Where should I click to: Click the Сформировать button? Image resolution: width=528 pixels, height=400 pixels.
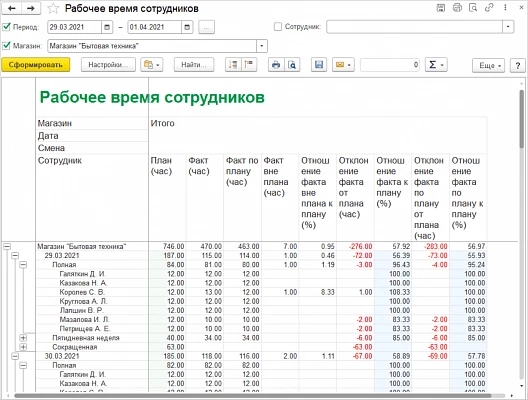(36, 65)
